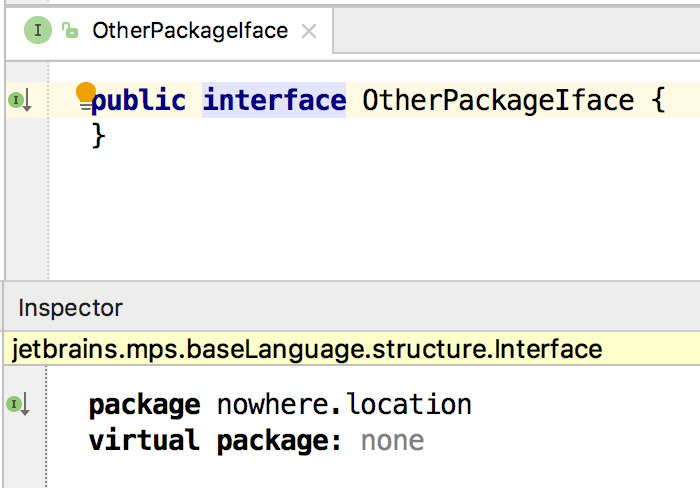The width and height of the screenshot is (700, 488).
Task: Click the 'public' visibility keyword
Action: point(139,101)
